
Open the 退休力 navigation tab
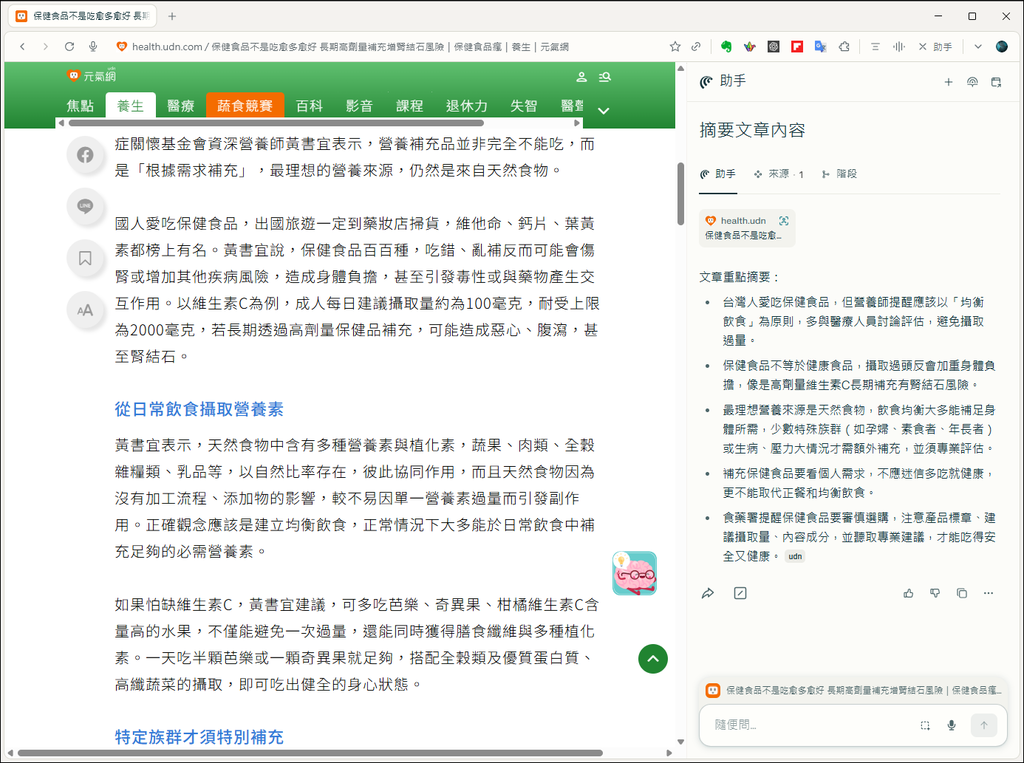click(467, 106)
